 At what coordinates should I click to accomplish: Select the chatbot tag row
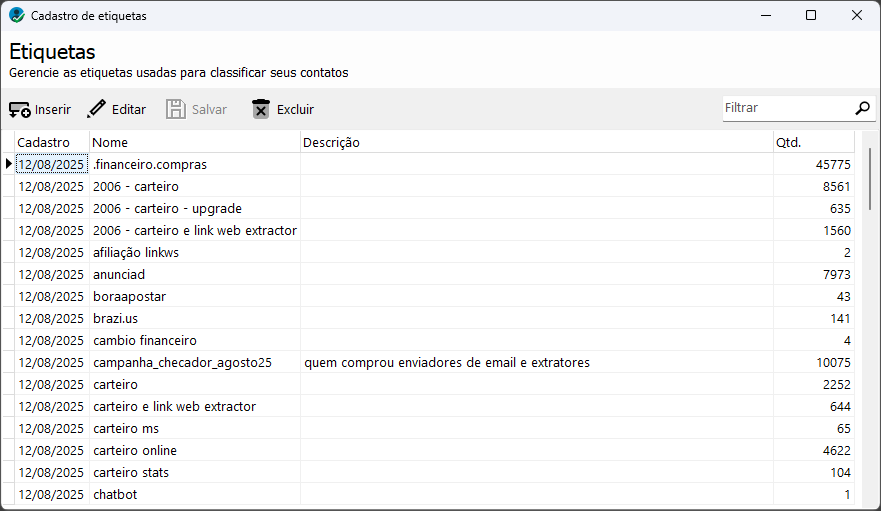point(435,494)
